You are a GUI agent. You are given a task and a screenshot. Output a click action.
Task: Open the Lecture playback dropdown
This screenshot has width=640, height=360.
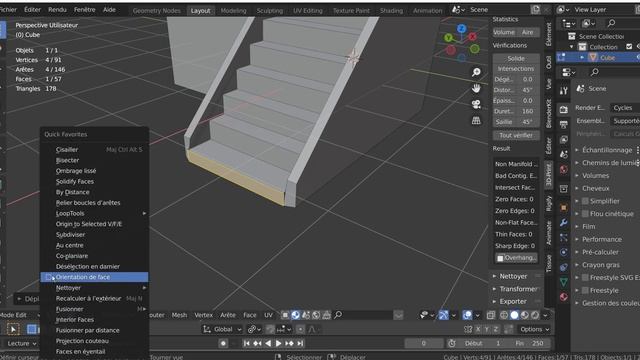tap(21, 344)
